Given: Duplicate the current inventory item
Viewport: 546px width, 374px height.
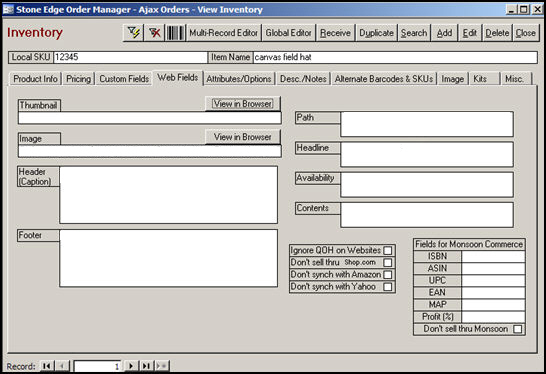Looking at the screenshot, I should click(x=376, y=33).
